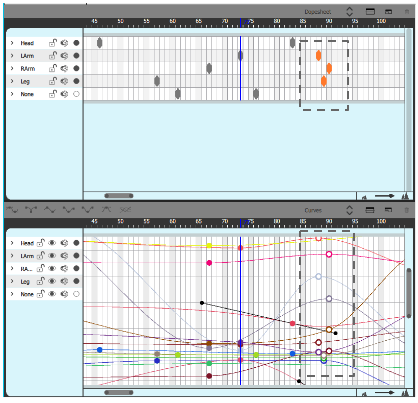Toggle the empty circle on Dopesheet None row
Image resolution: width=418 pixels, height=403 pixels.
[x=76, y=94]
